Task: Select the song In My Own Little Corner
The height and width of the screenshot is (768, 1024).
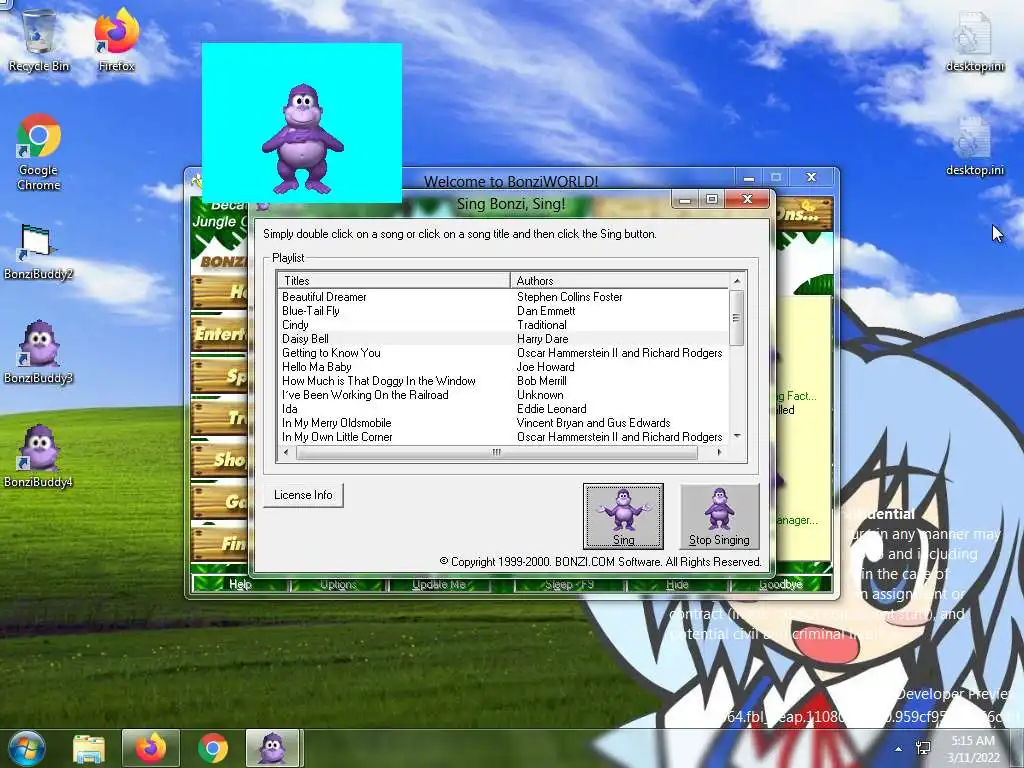Action: pyautogui.click(x=337, y=437)
